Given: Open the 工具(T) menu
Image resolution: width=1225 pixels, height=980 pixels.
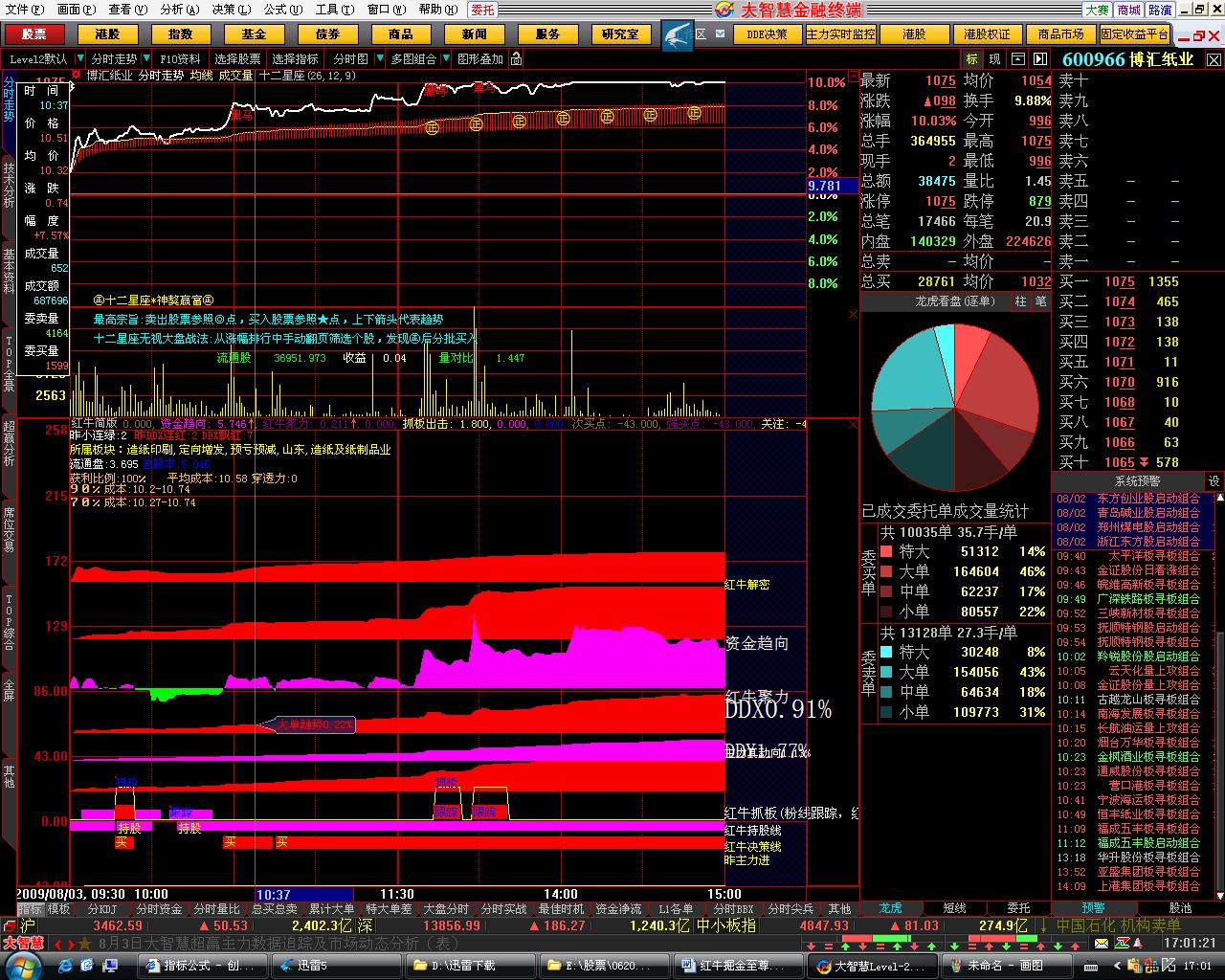Looking at the screenshot, I should pyautogui.click(x=334, y=10).
